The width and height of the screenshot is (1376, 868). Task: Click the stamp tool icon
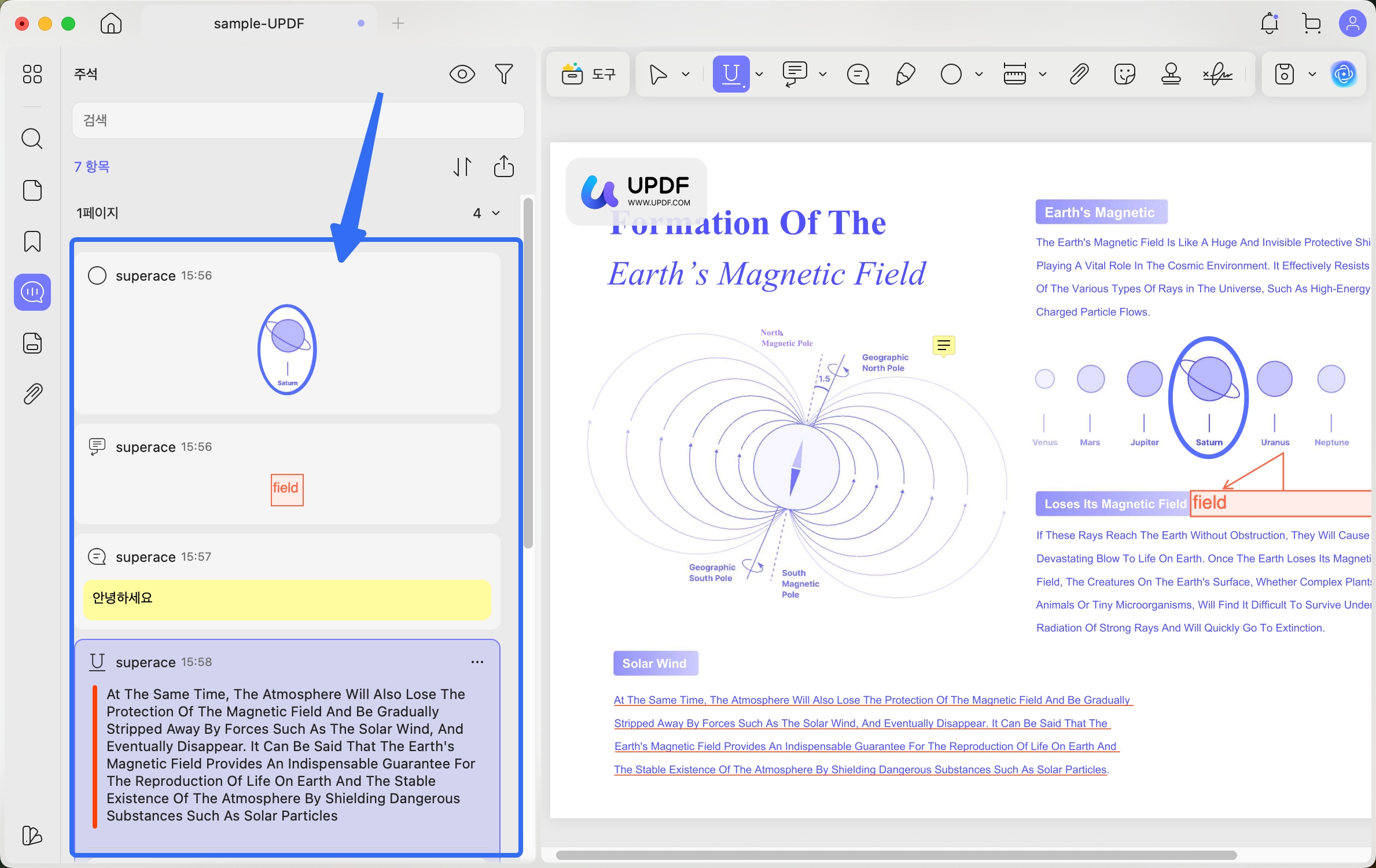[x=1171, y=74]
